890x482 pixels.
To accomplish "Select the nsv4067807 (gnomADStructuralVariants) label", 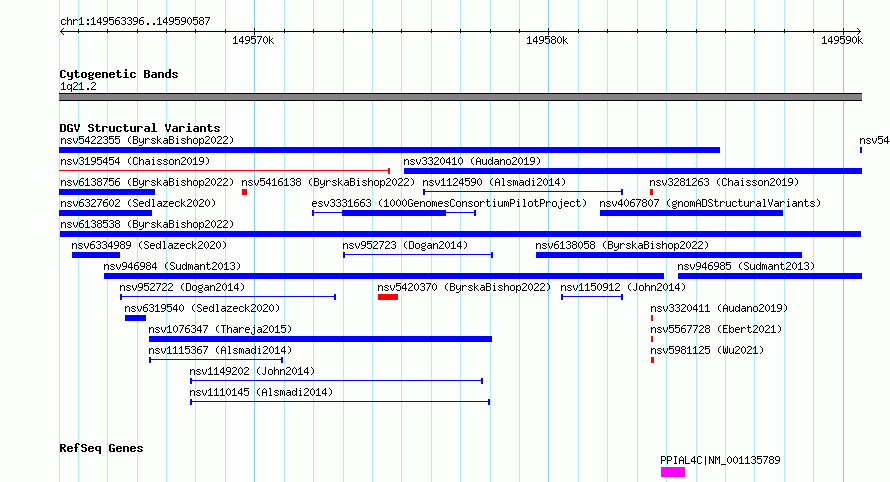I will pyautogui.click(x=710, y=203).
